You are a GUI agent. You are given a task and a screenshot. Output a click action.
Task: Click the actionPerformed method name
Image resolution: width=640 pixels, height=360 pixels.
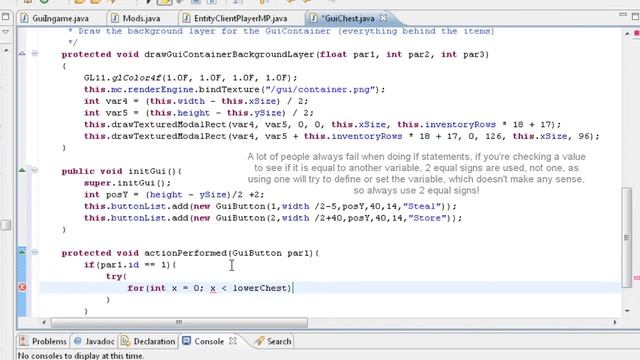point(185,253)
